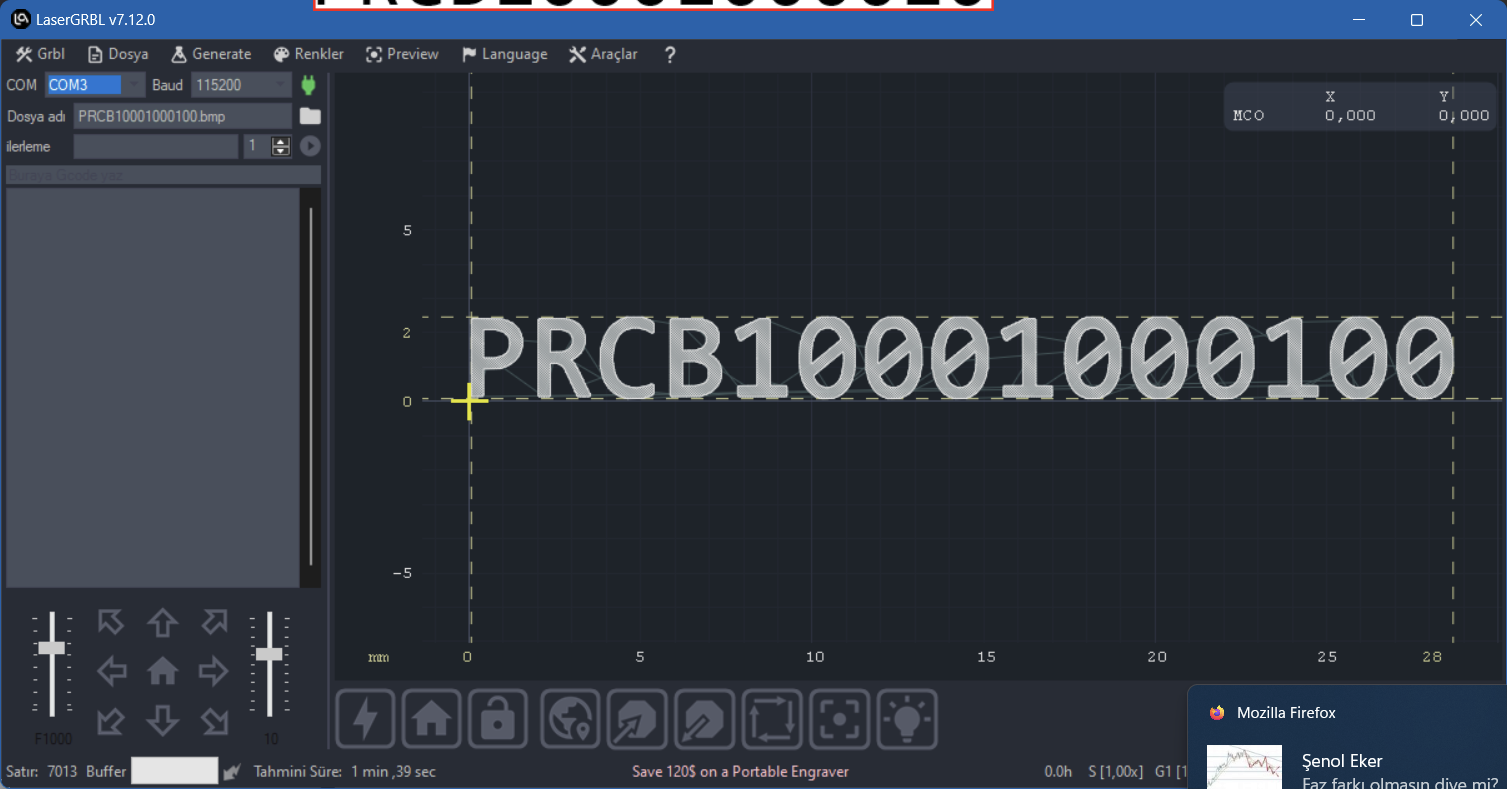Image resolution: width=1507 pixels, height=789 pixels.
Task: Click the focus target button
Action: click(x=839, y=719)
